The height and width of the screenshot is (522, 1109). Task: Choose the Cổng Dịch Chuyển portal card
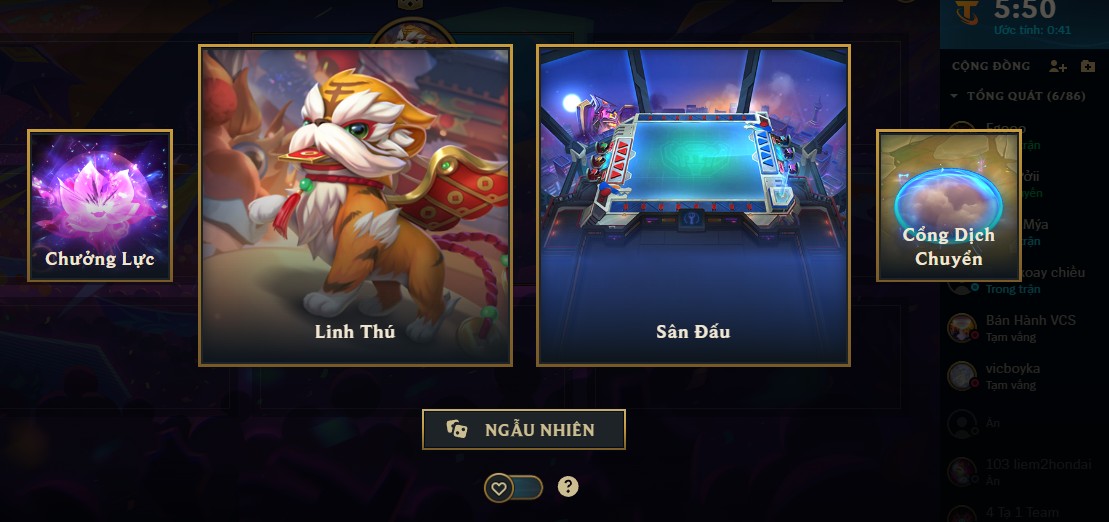point(948,205)
